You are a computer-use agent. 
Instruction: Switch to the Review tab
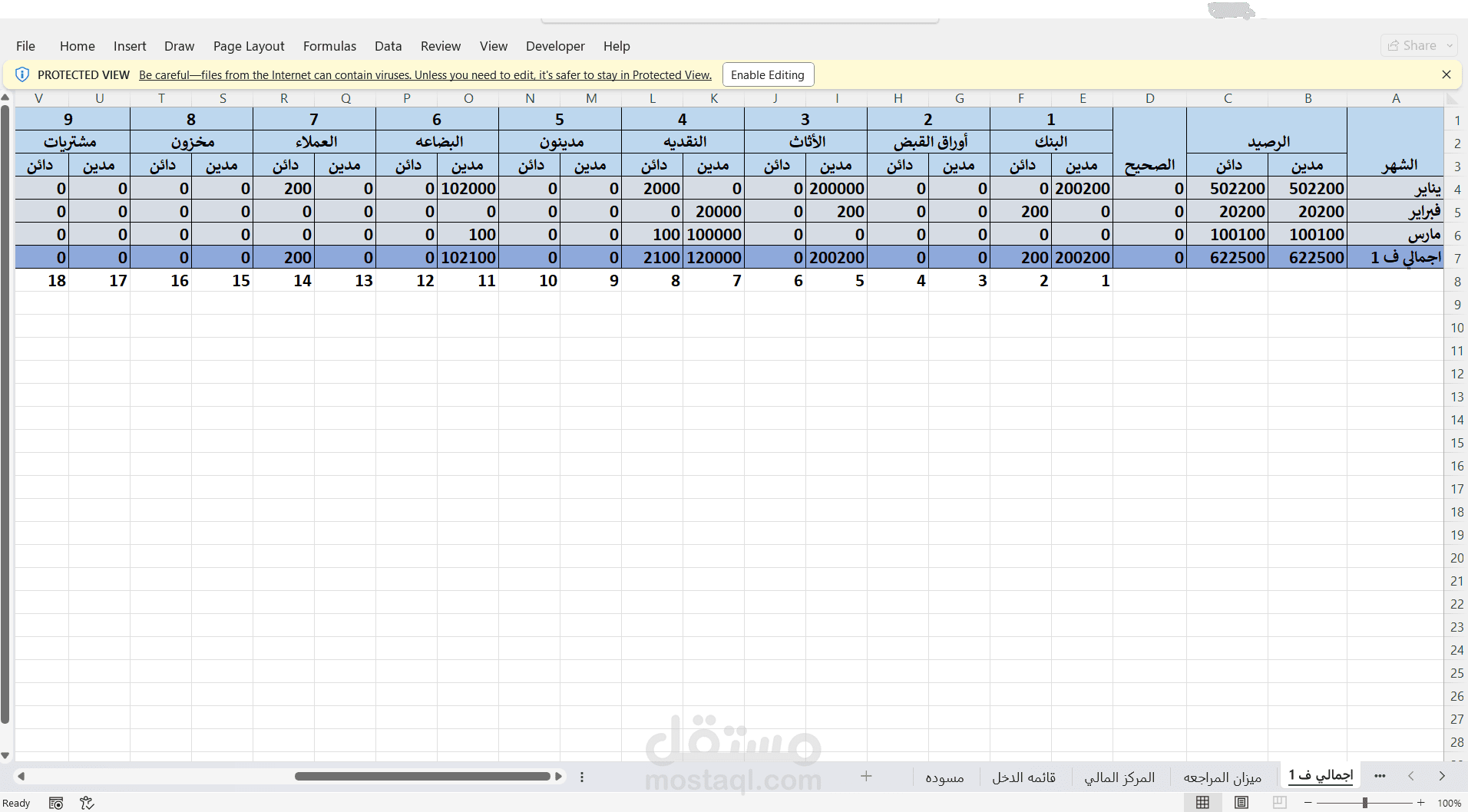tap(441, 46)
